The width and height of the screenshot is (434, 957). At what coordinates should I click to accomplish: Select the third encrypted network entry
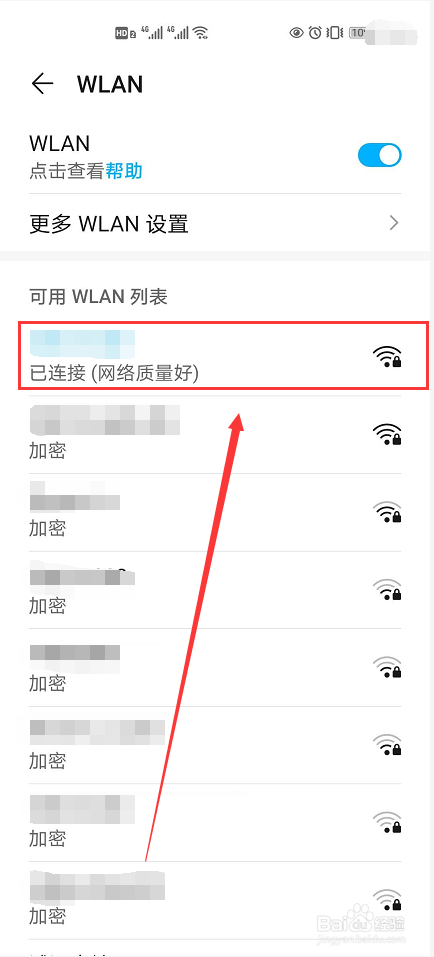pos(215,590)
